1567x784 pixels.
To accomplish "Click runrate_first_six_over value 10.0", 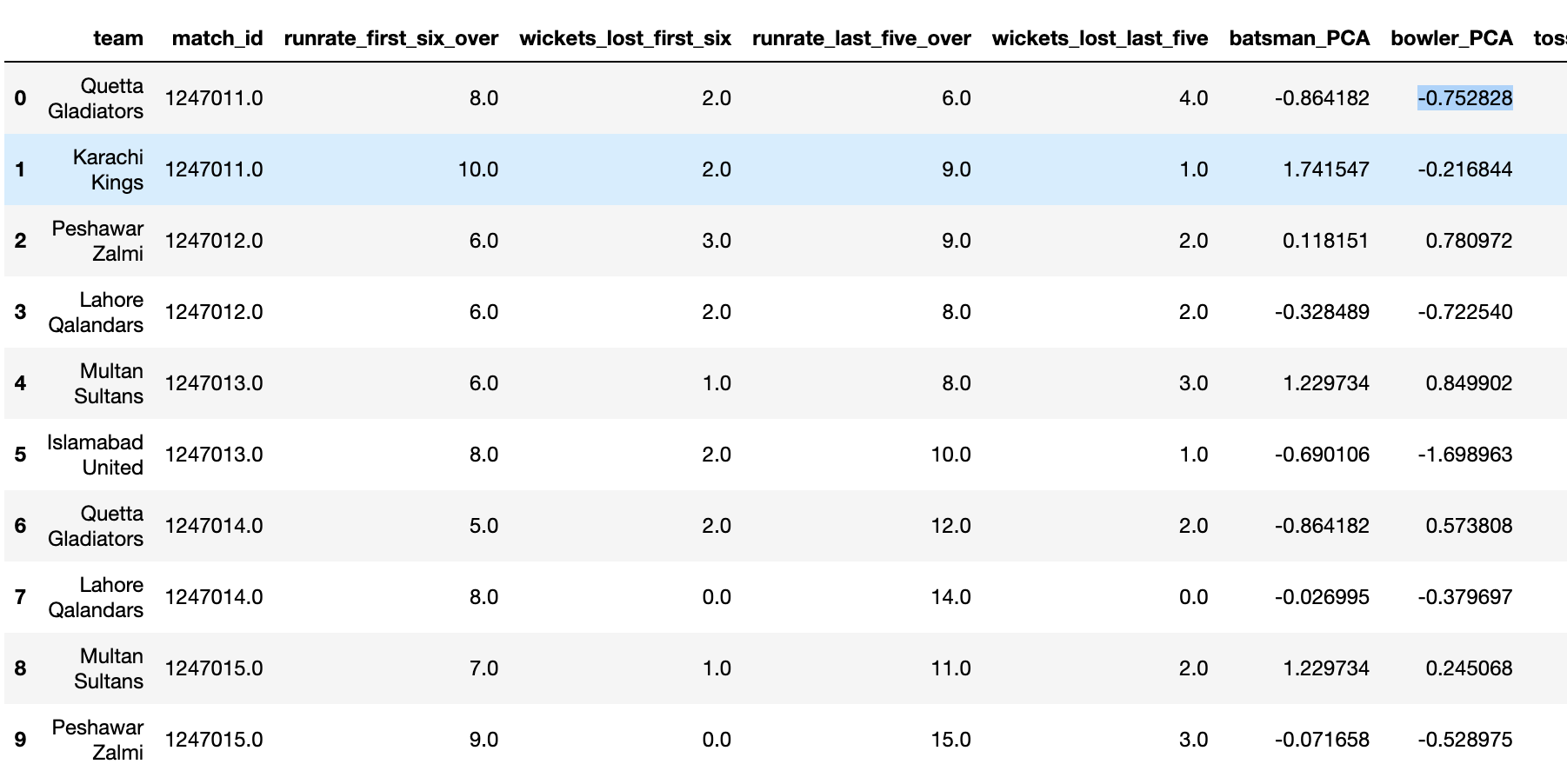I will [x=478, y=169].
